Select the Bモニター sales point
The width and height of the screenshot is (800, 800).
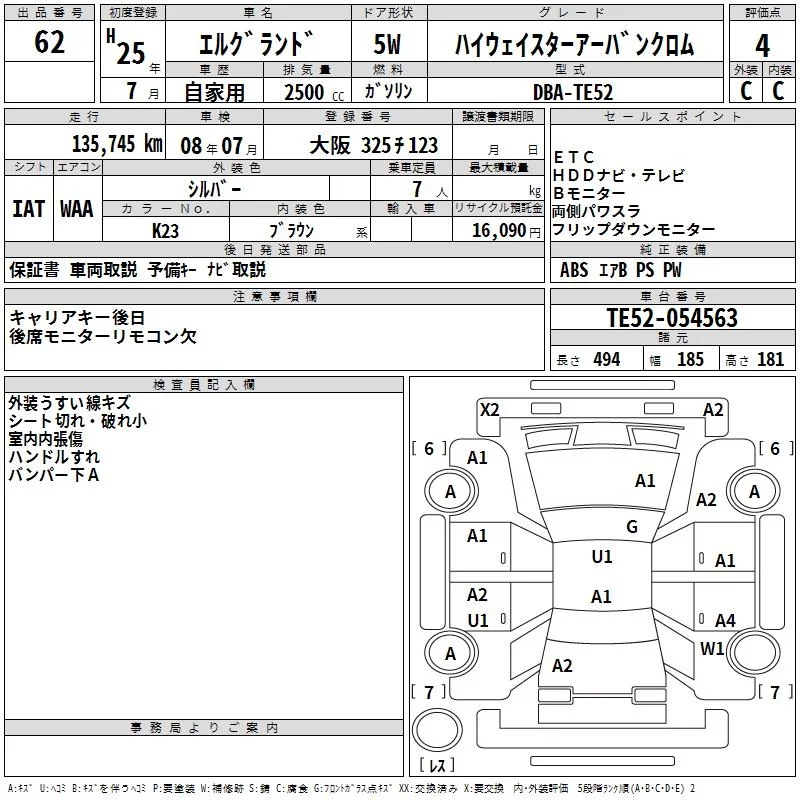(589, 193)
